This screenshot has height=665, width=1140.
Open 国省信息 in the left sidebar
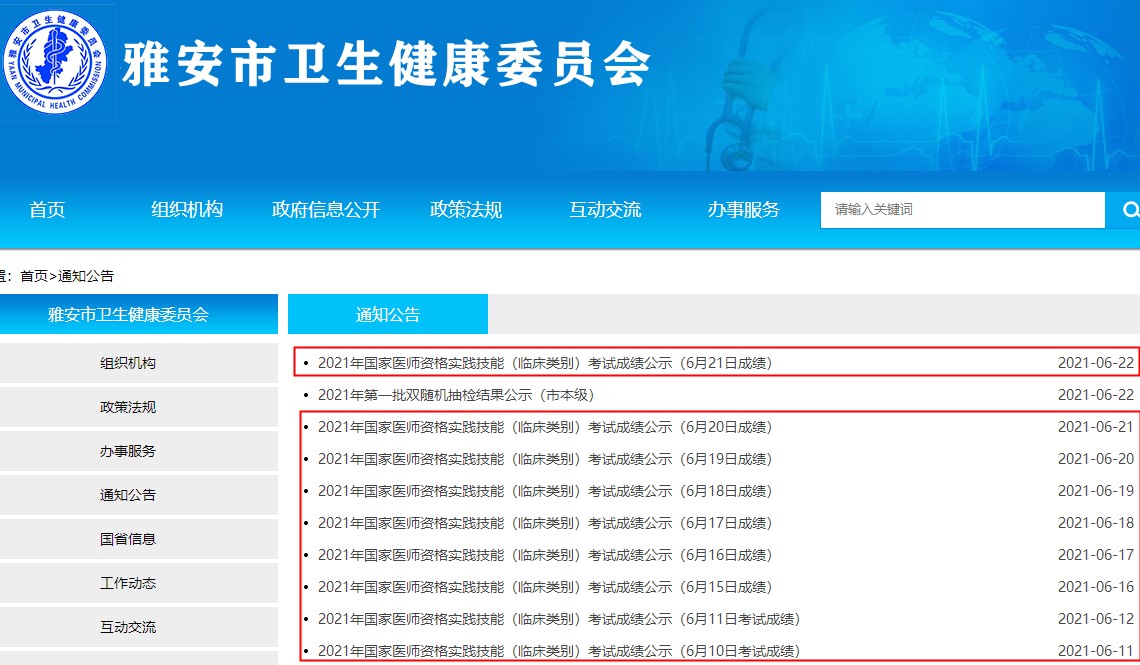(x=128, y=539)
